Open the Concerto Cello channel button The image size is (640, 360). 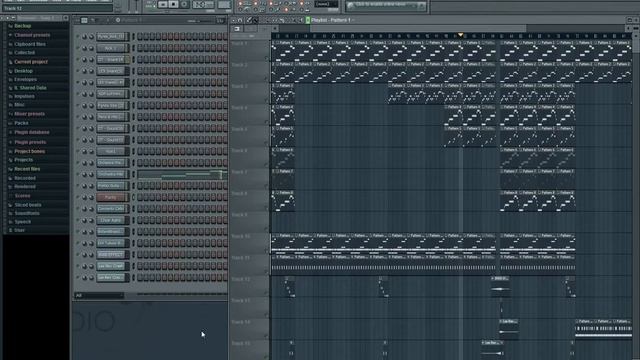[x=111, y=209]
